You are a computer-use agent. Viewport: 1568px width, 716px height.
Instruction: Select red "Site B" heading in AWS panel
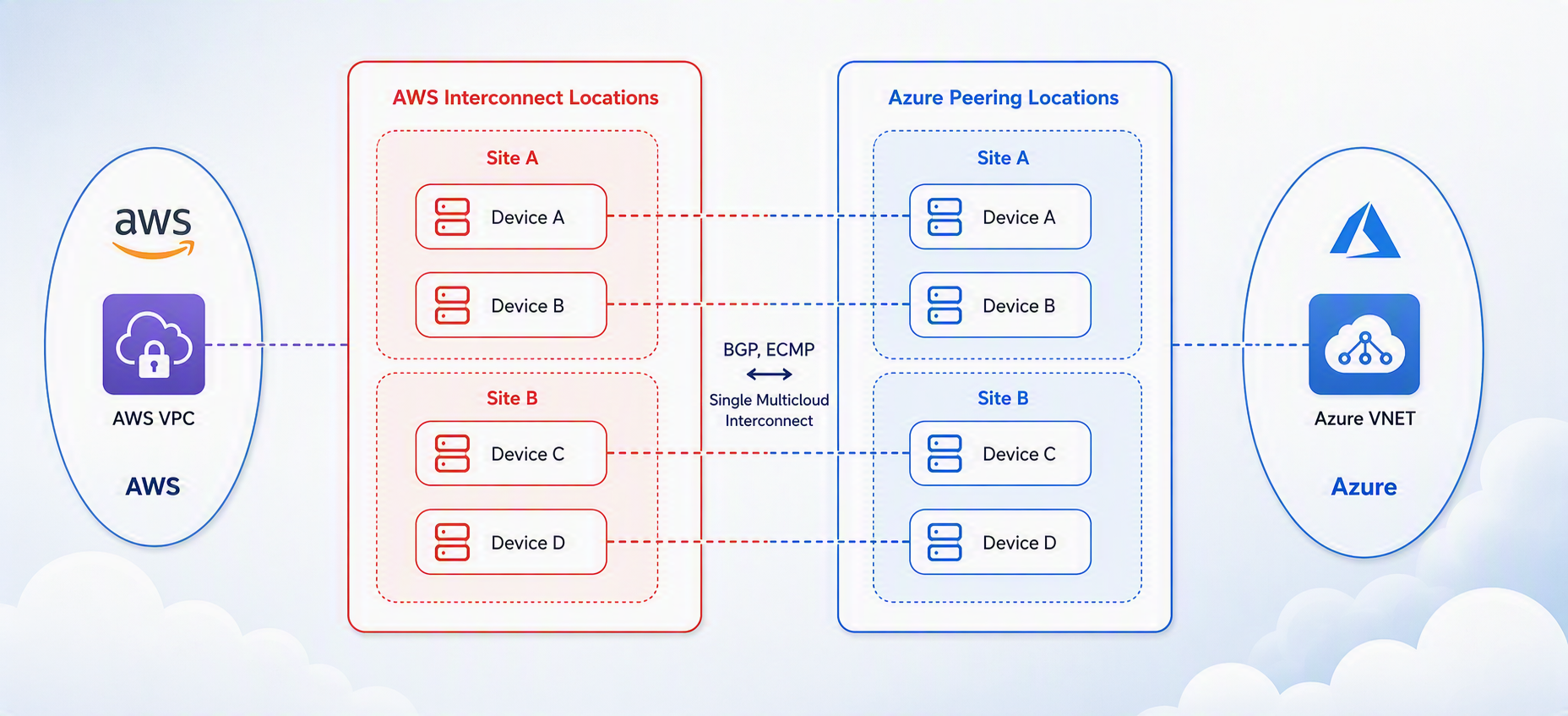click(x=512, y=398)
